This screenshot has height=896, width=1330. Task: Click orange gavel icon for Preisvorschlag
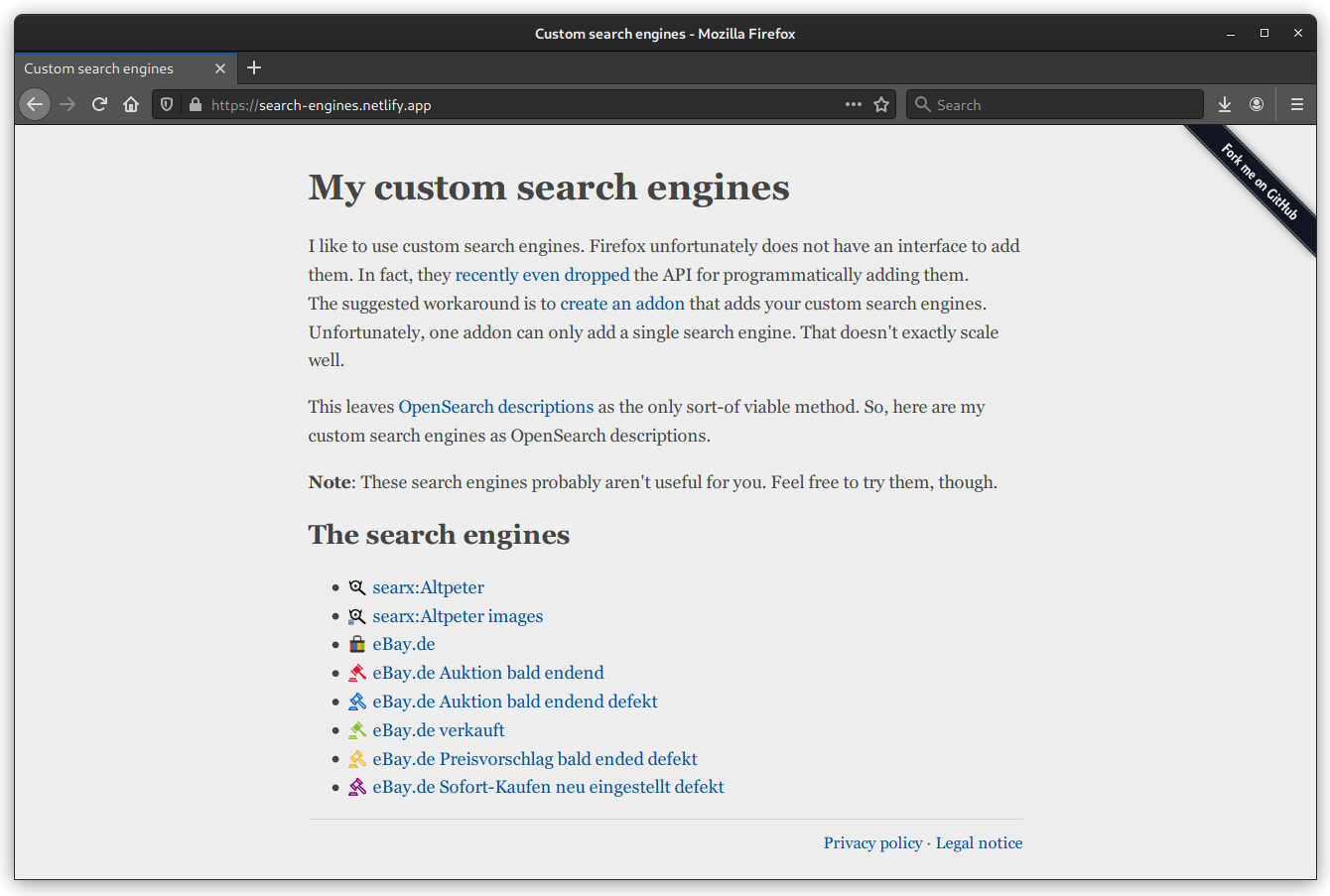tap(357, 759)
